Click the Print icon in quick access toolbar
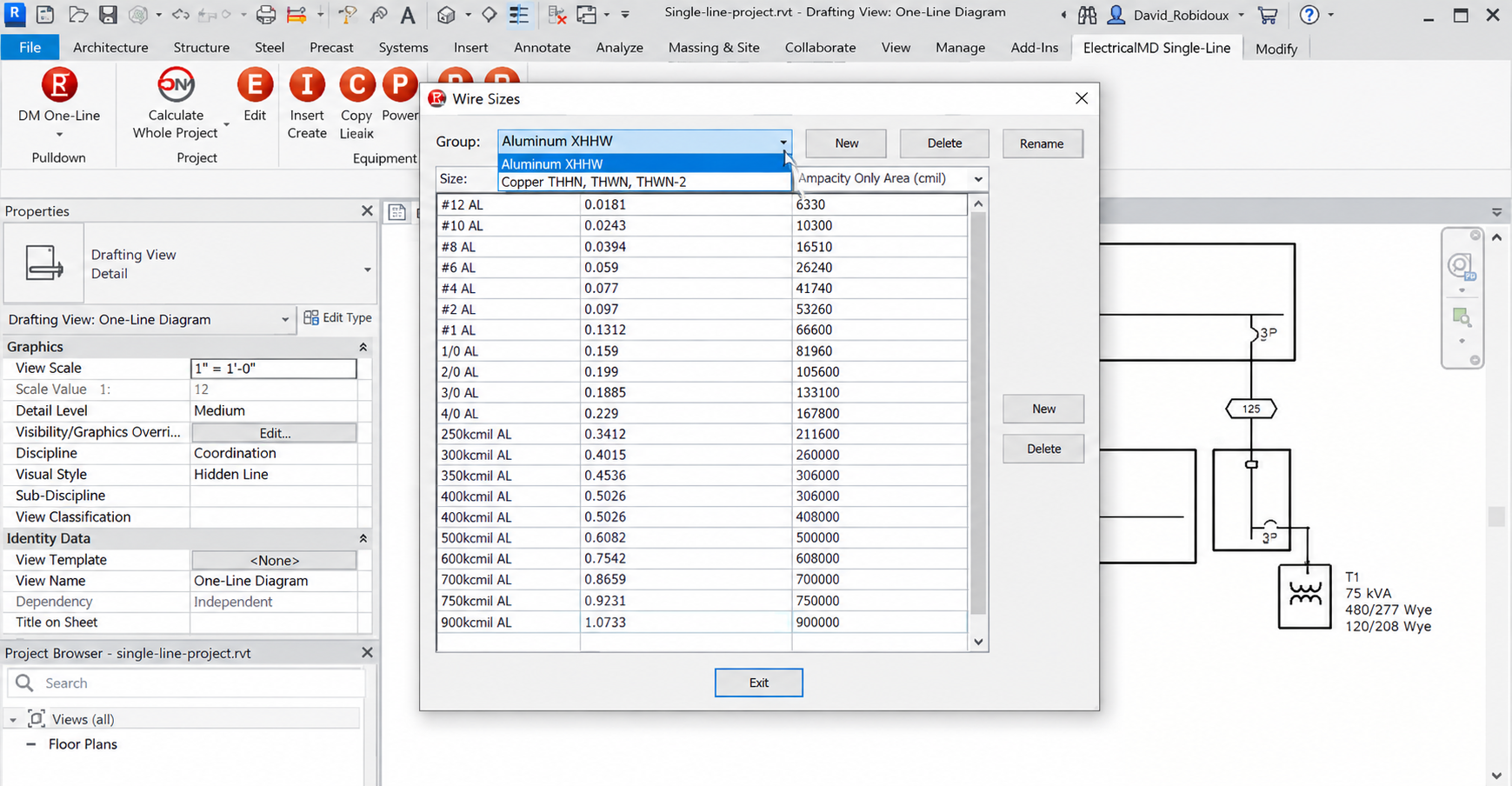The height and width of the screenshot is (786, 1512). point(266,15)
